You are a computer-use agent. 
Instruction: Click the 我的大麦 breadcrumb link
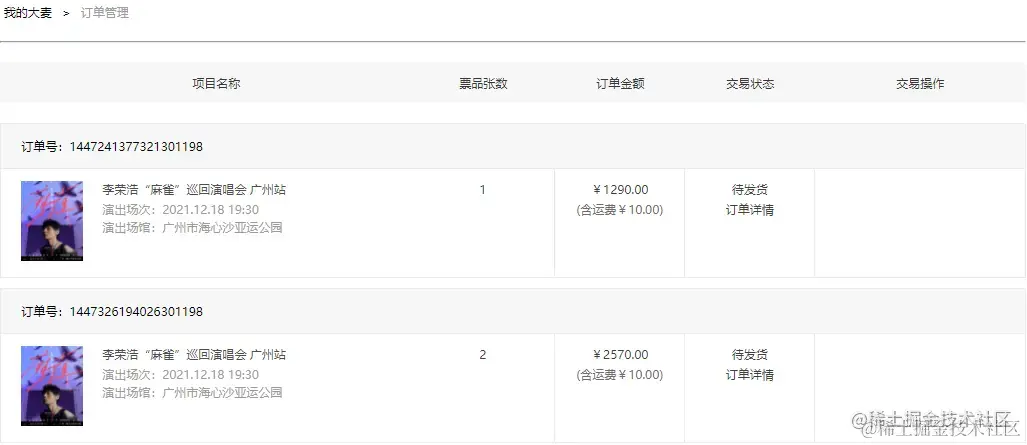click(28, 13)
